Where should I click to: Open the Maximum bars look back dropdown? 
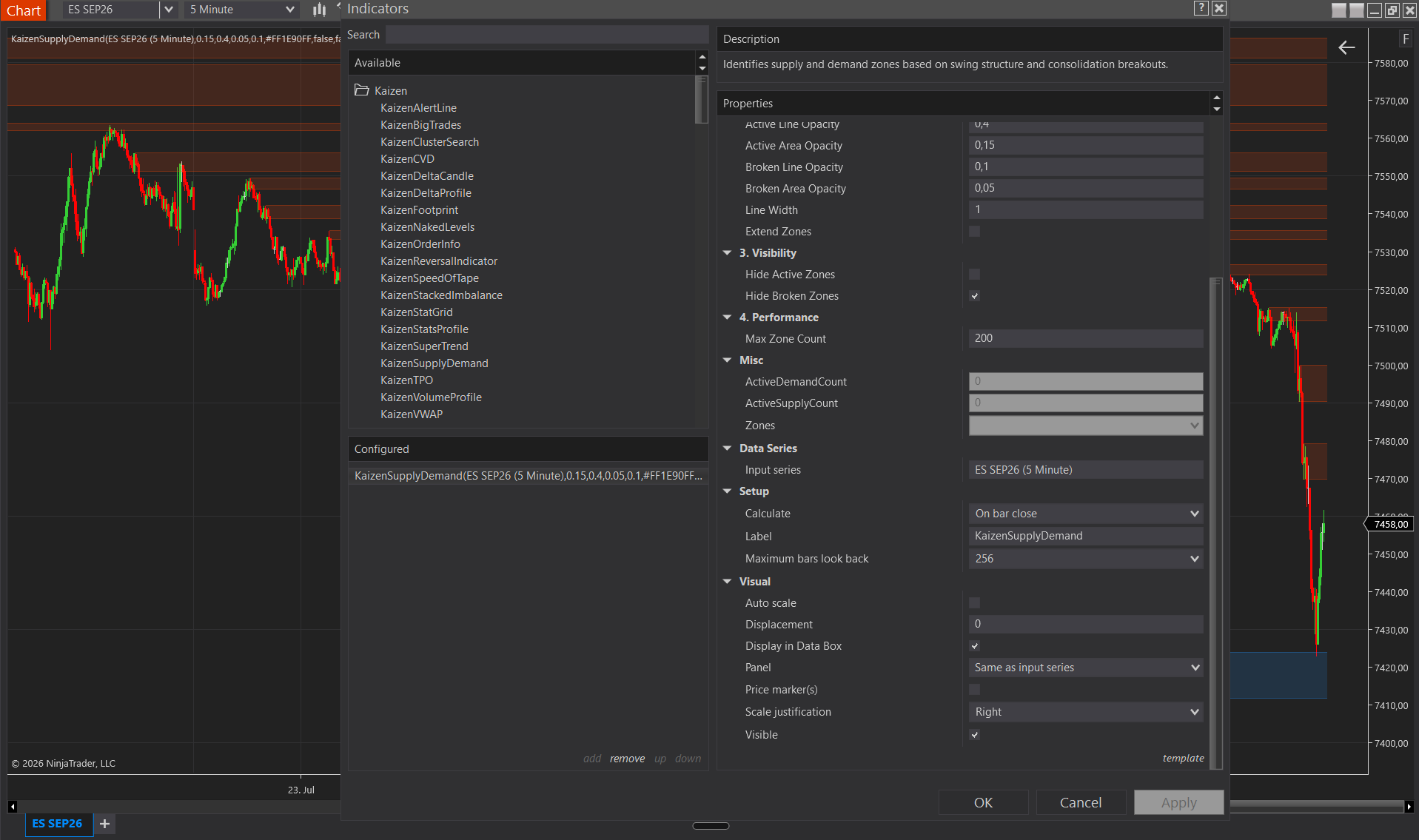pyautogui.click(x=1086, y=559)
